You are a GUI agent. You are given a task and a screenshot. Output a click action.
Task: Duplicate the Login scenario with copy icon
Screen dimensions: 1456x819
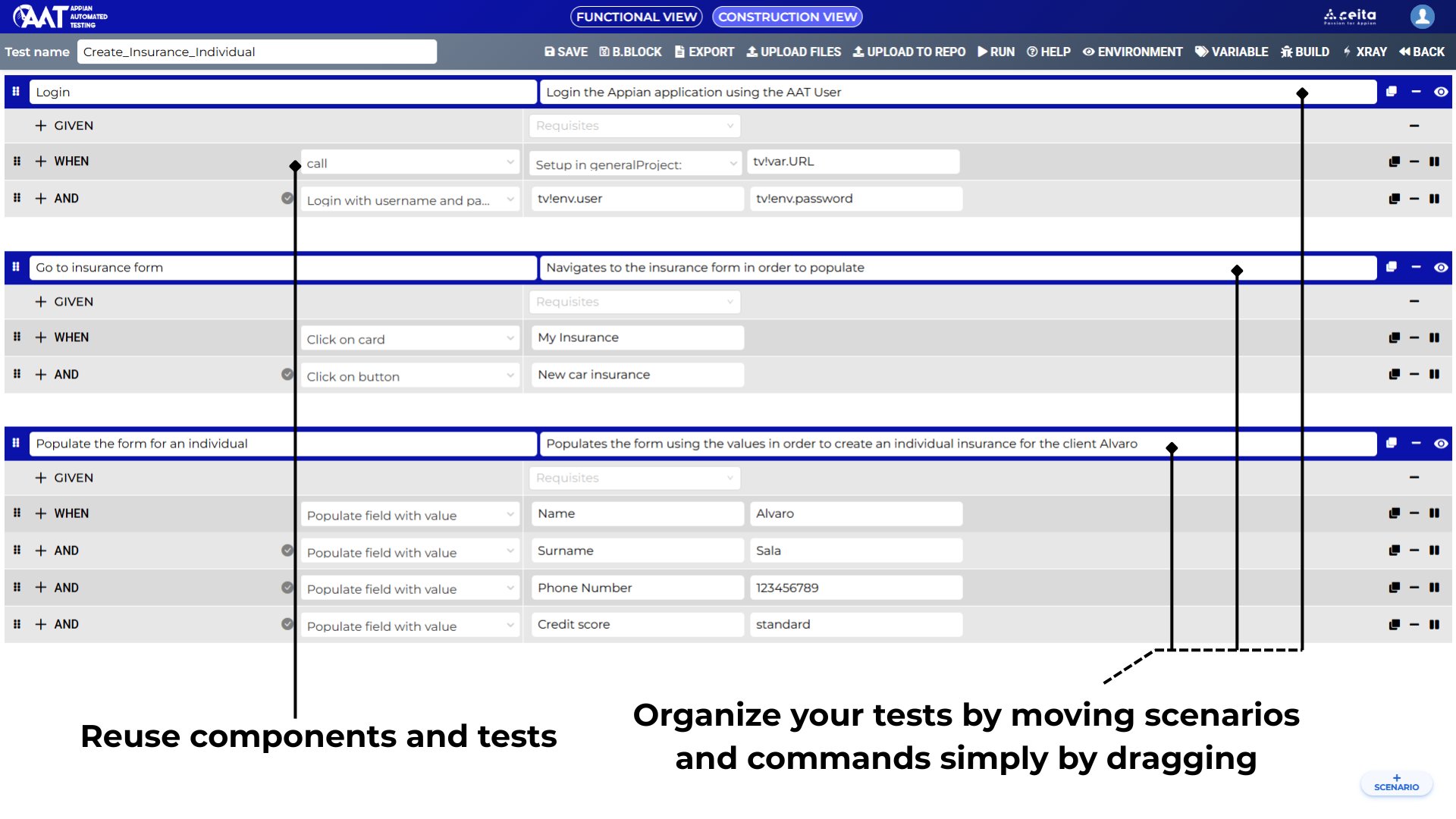coord(1392,92)
